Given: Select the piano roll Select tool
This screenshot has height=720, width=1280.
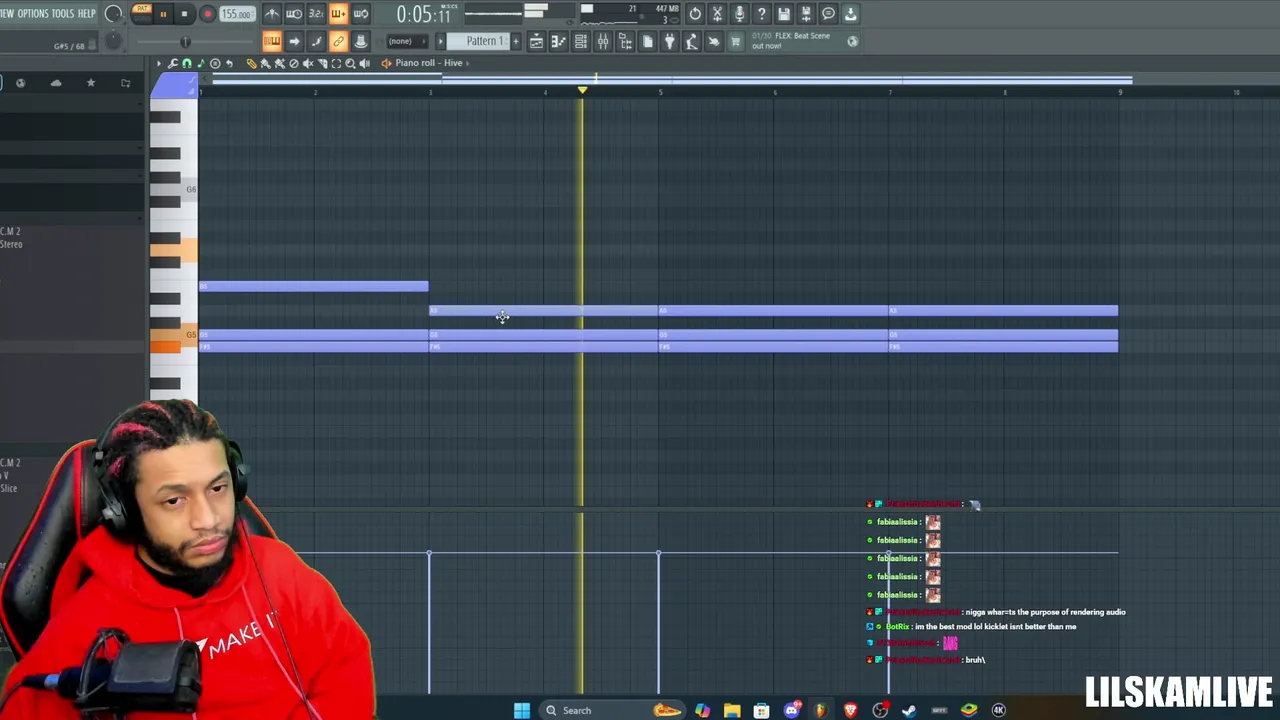Looking at the screenshot, I should (336, 63).
